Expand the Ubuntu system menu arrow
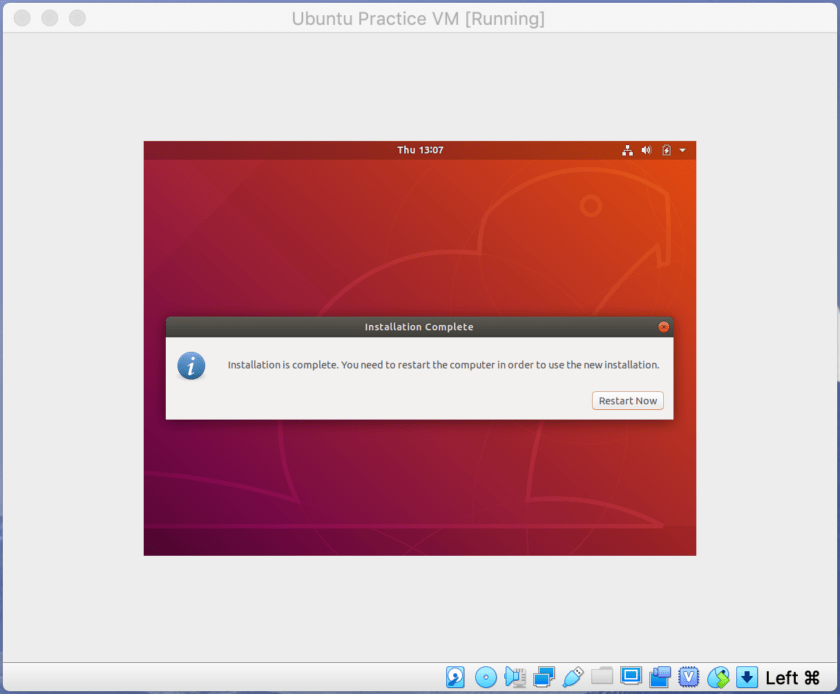This screenshot has height=694, width=840. pos(682,150)
